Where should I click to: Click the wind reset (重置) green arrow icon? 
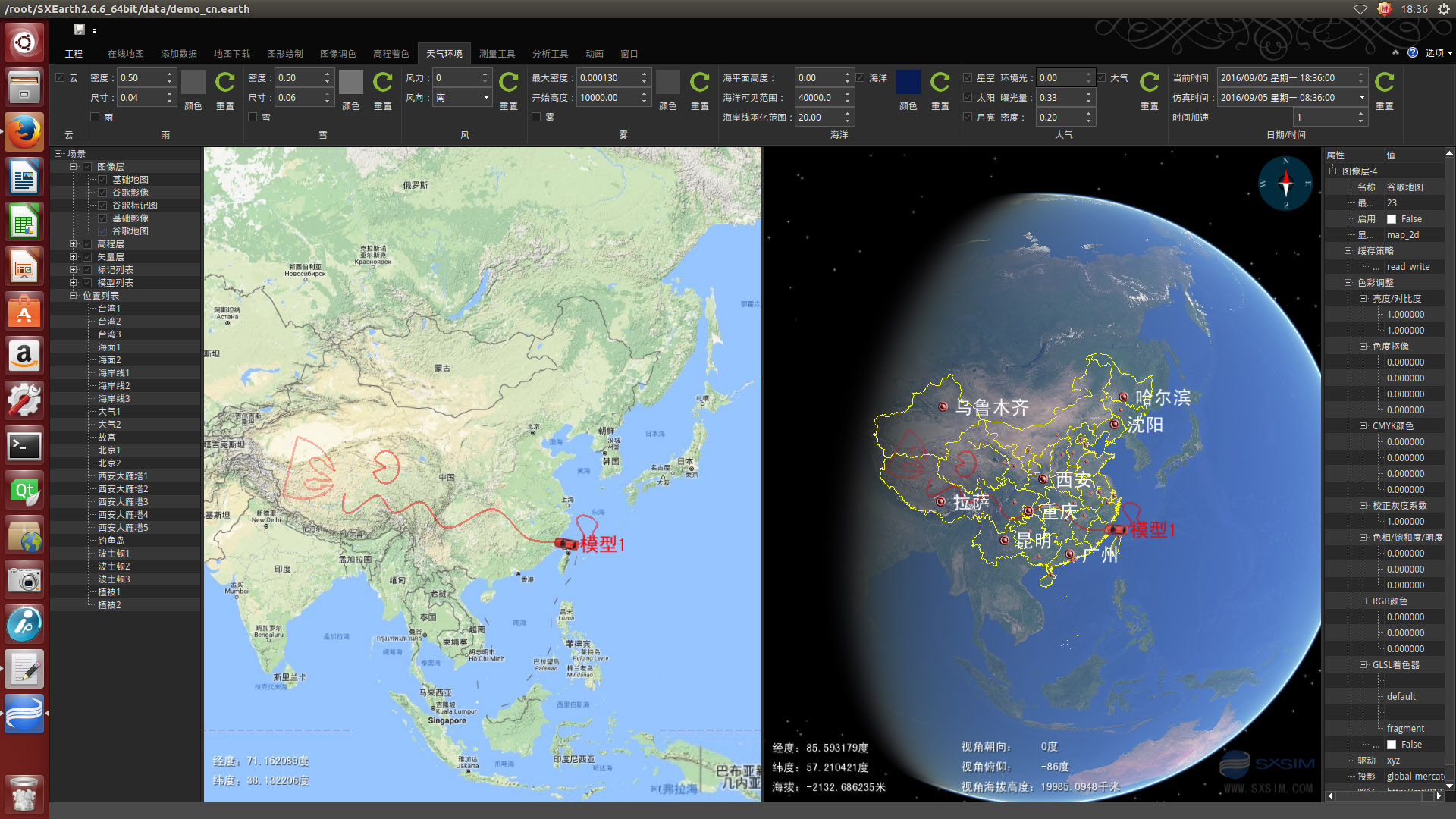click(x=509, y=82)
